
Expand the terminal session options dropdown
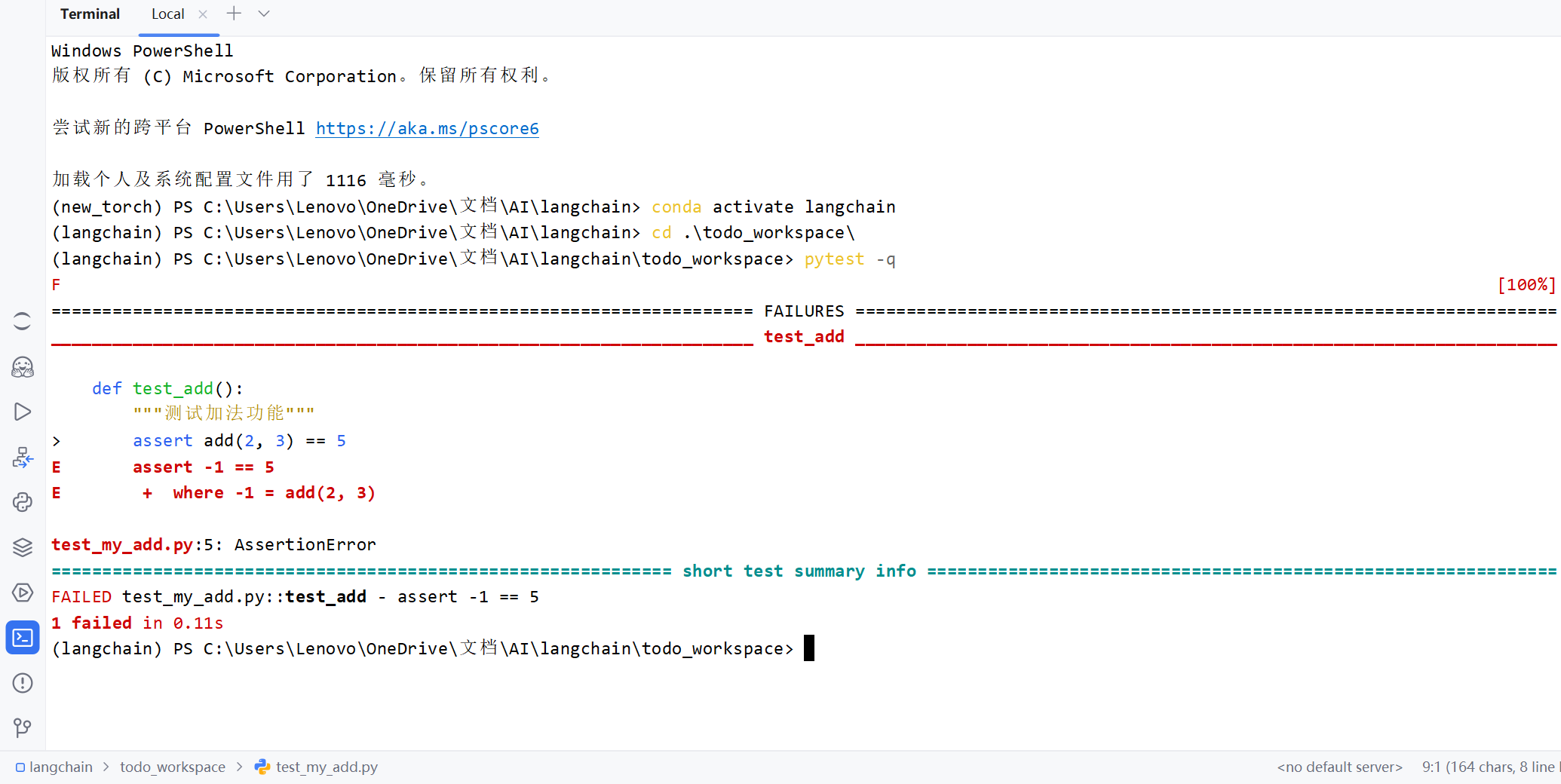click(x=264, y=14)
